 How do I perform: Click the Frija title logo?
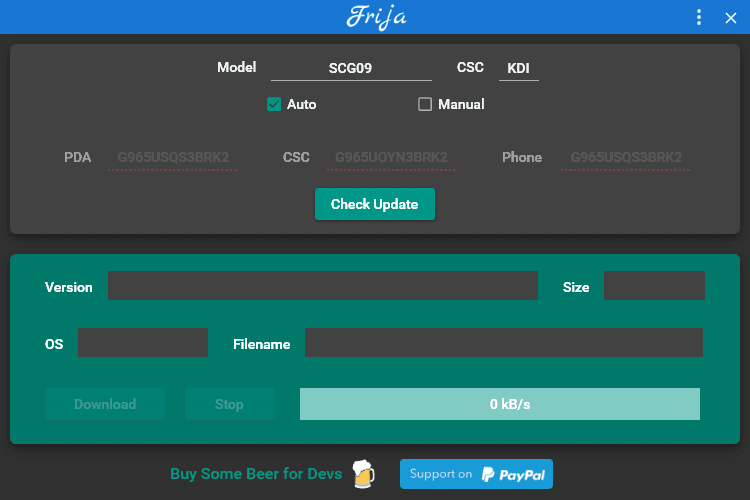376,17
